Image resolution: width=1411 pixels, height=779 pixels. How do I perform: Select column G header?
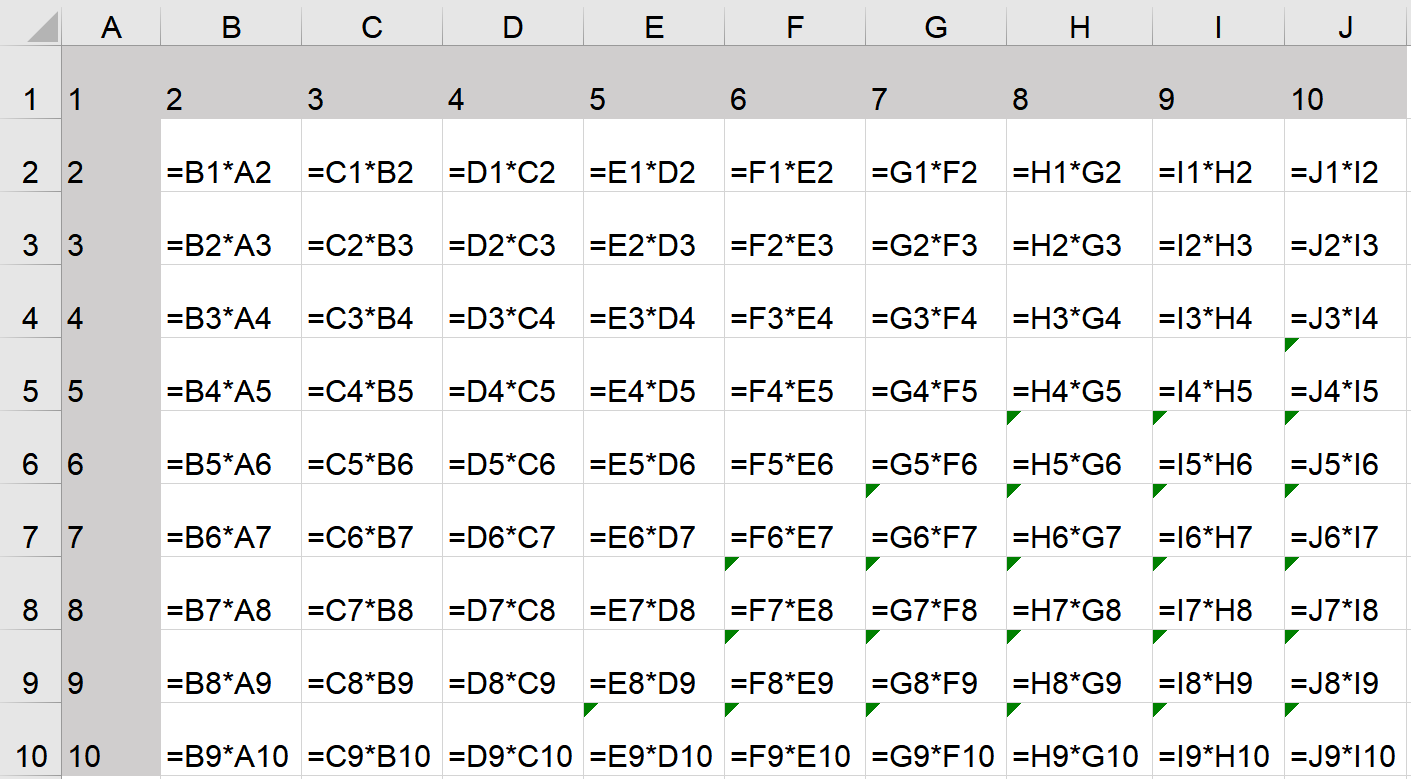[936, 25]
